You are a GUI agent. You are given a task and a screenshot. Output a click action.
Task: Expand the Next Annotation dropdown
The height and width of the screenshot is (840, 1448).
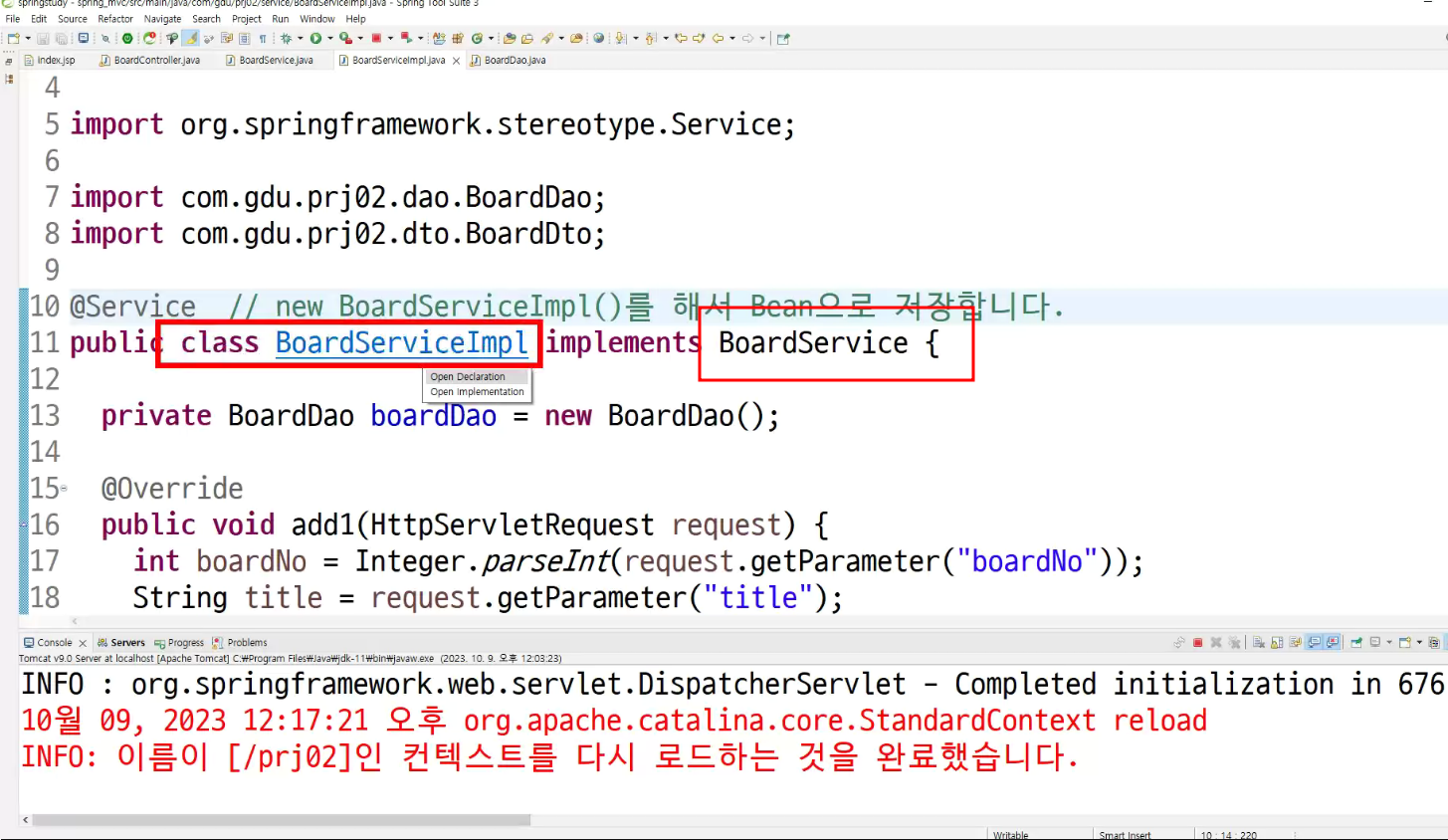point(636,39)
